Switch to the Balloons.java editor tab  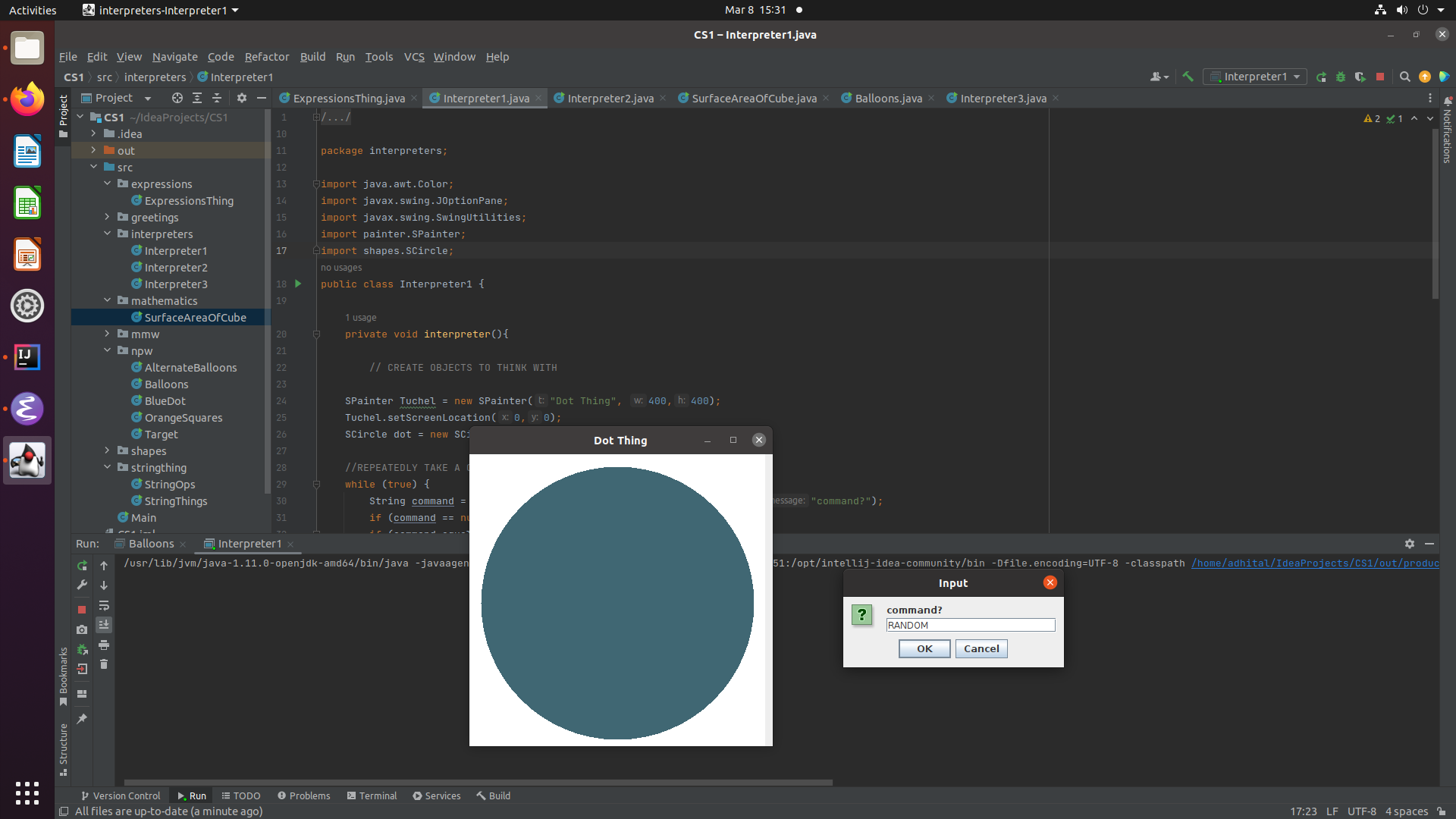[x=888, y=98]
